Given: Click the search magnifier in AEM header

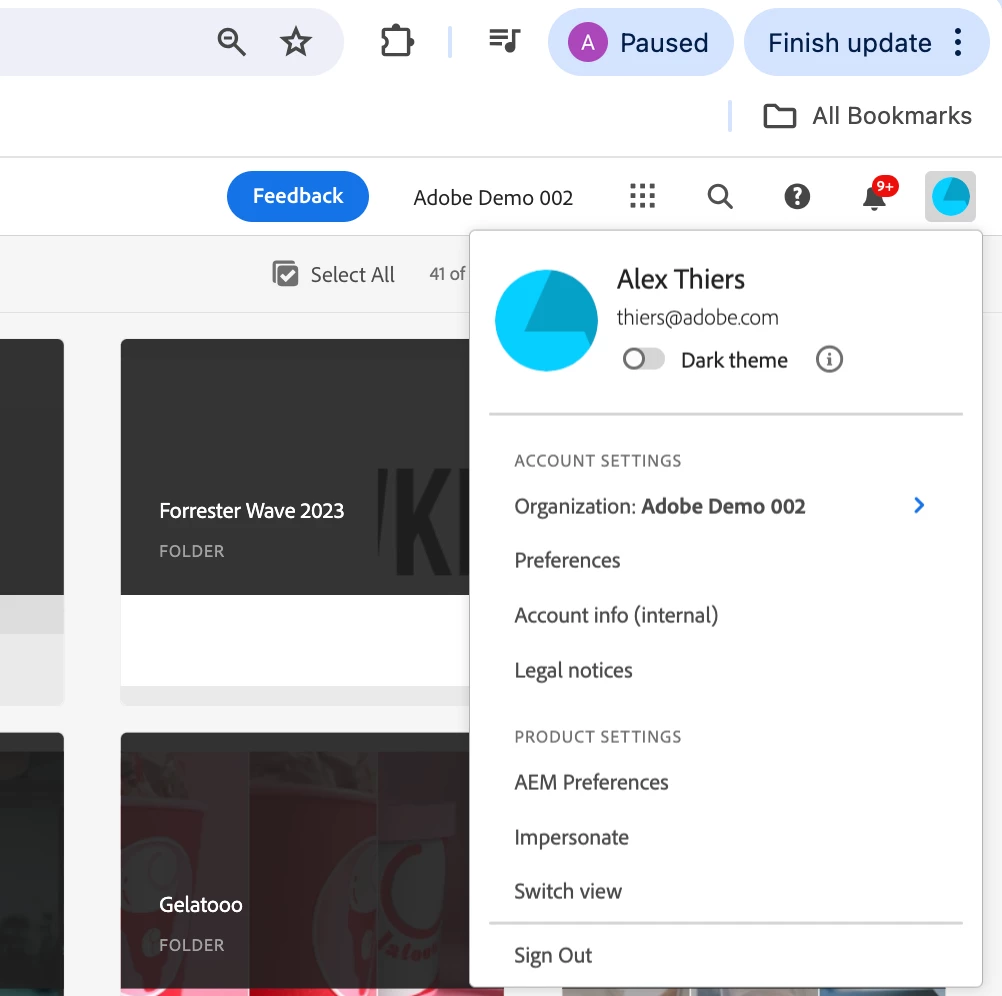Looking at the screenshot, I should [720, 196].
